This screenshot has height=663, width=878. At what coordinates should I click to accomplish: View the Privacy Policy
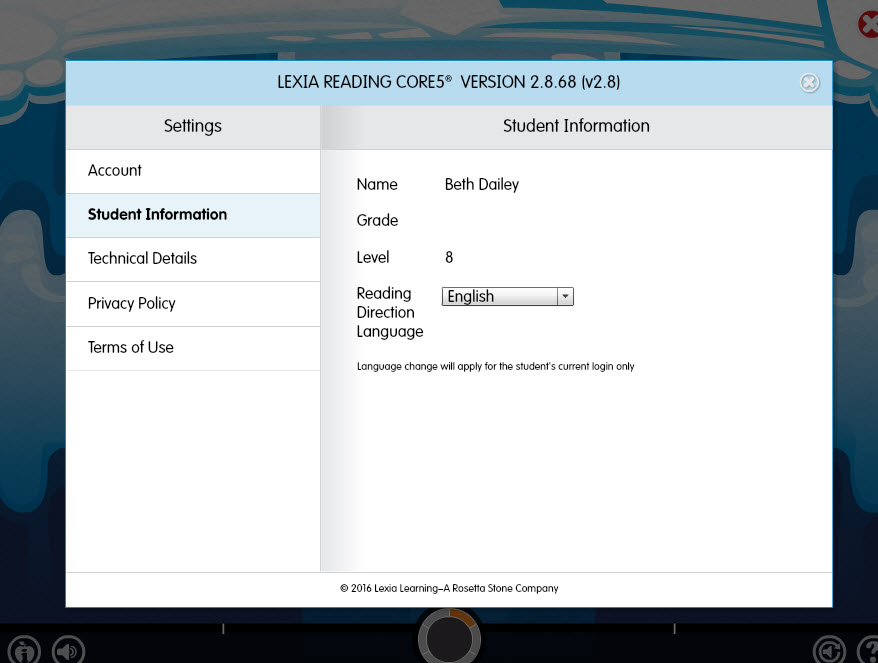(131, 303)
